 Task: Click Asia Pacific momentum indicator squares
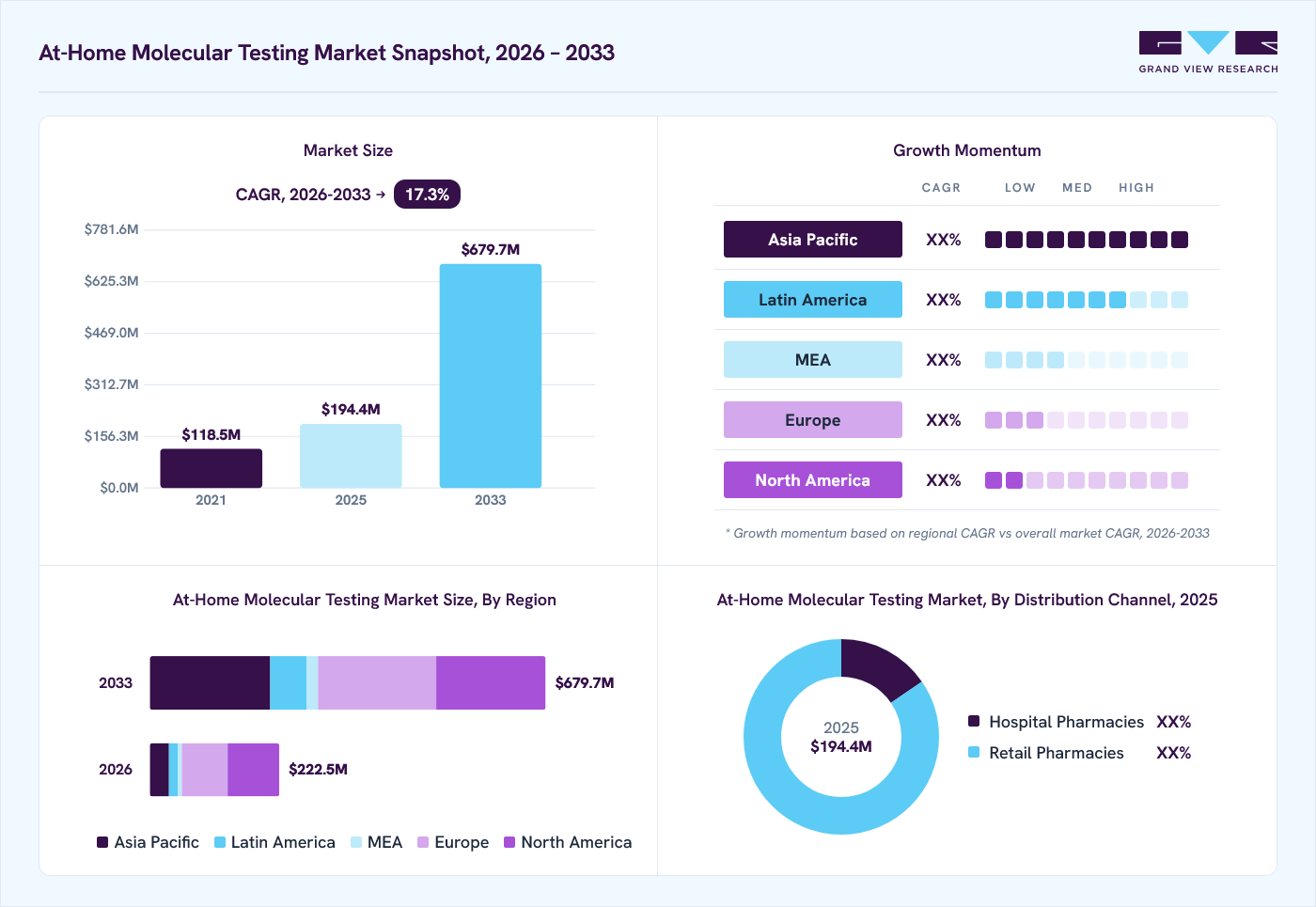point(1087,240)
